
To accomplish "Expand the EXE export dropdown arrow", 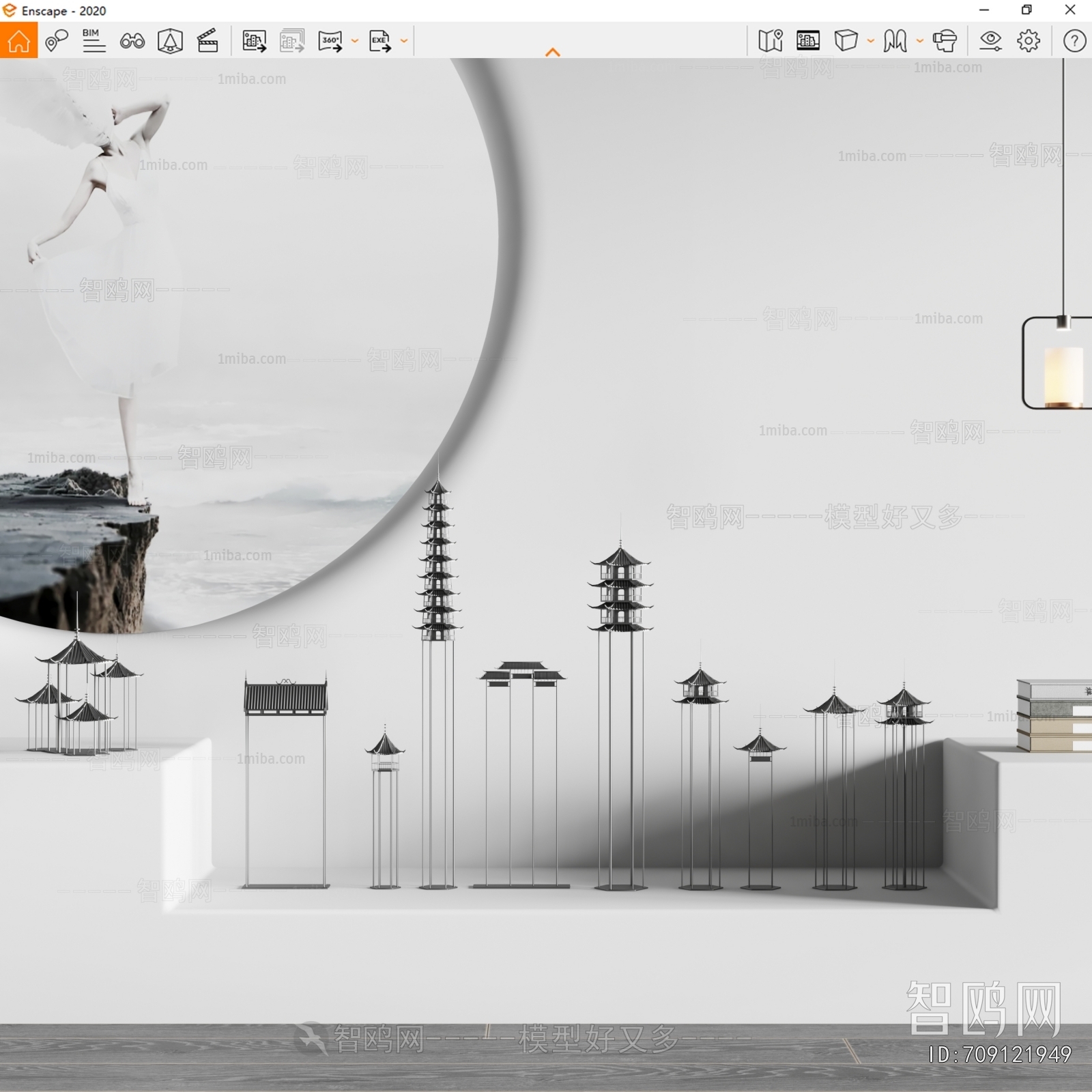I will 404,42.
